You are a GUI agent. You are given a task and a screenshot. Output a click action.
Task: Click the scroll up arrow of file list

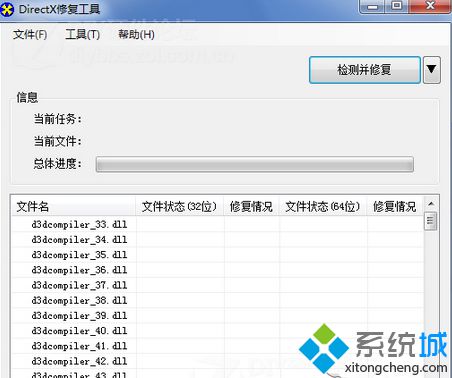click(x=431, y=204)
